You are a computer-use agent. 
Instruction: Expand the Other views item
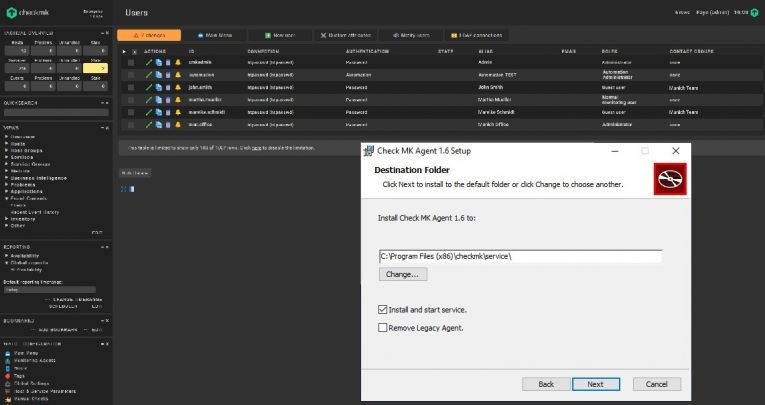6,226
